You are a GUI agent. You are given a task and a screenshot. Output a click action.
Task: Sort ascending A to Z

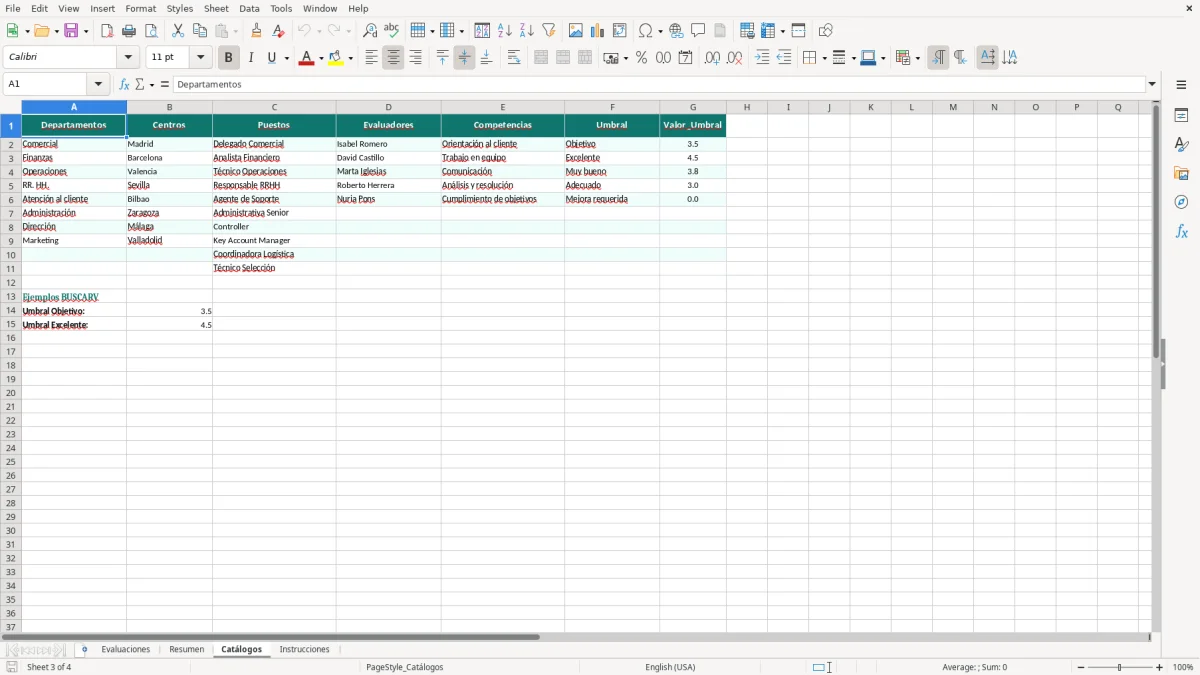point(505,31)
